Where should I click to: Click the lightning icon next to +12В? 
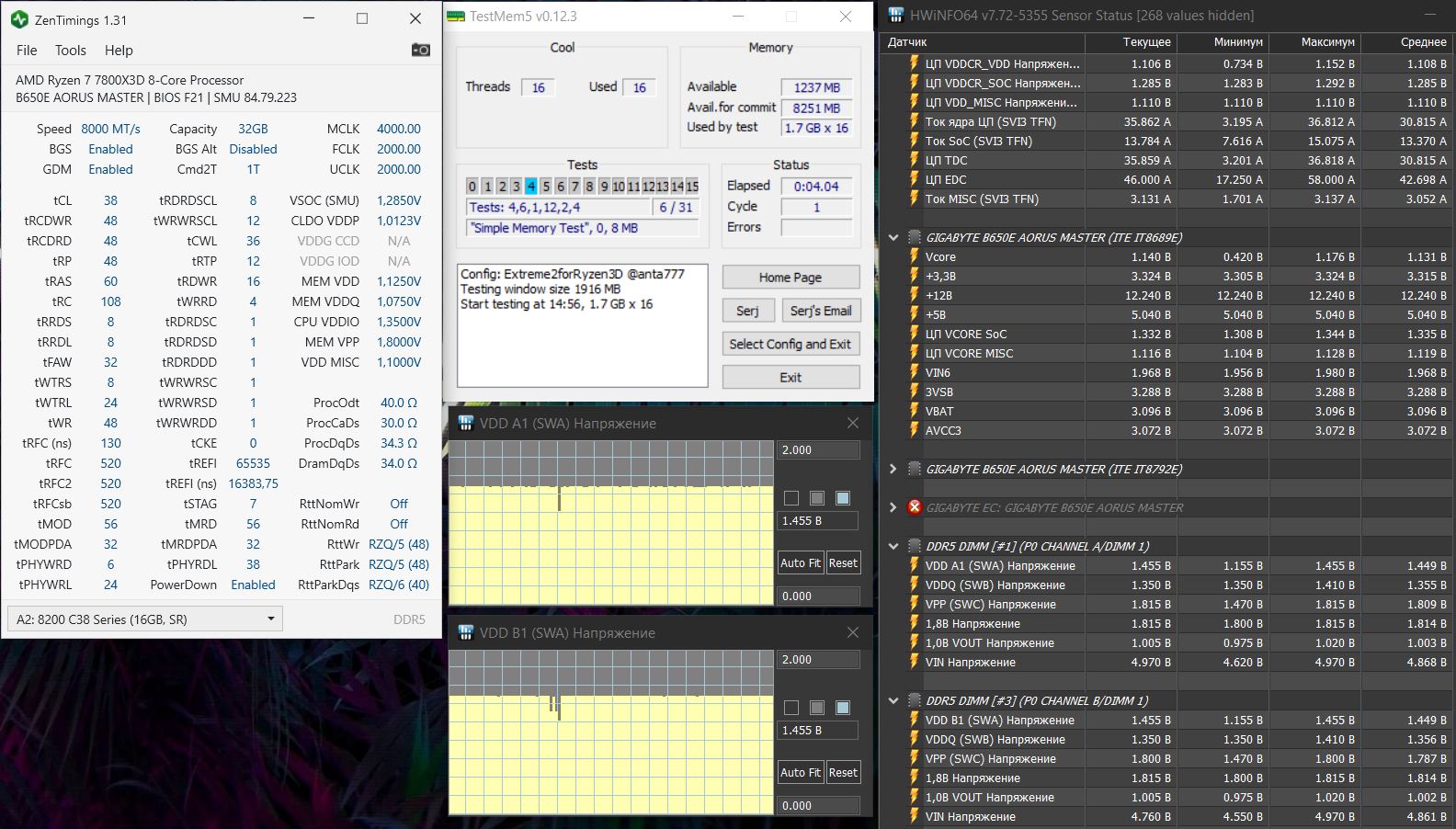914,296
